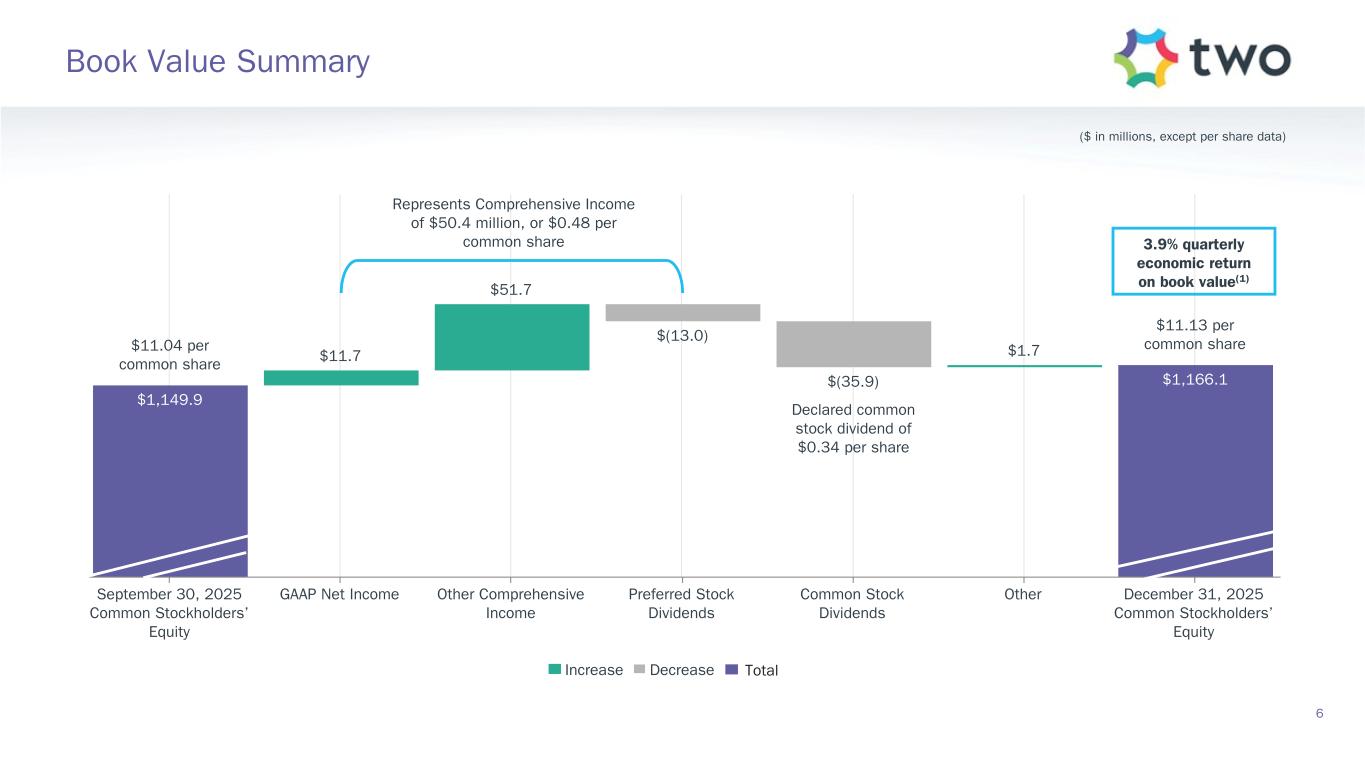Select the Book Value Summary title
Screen dimensions: 1365x768
pos(217,62)
